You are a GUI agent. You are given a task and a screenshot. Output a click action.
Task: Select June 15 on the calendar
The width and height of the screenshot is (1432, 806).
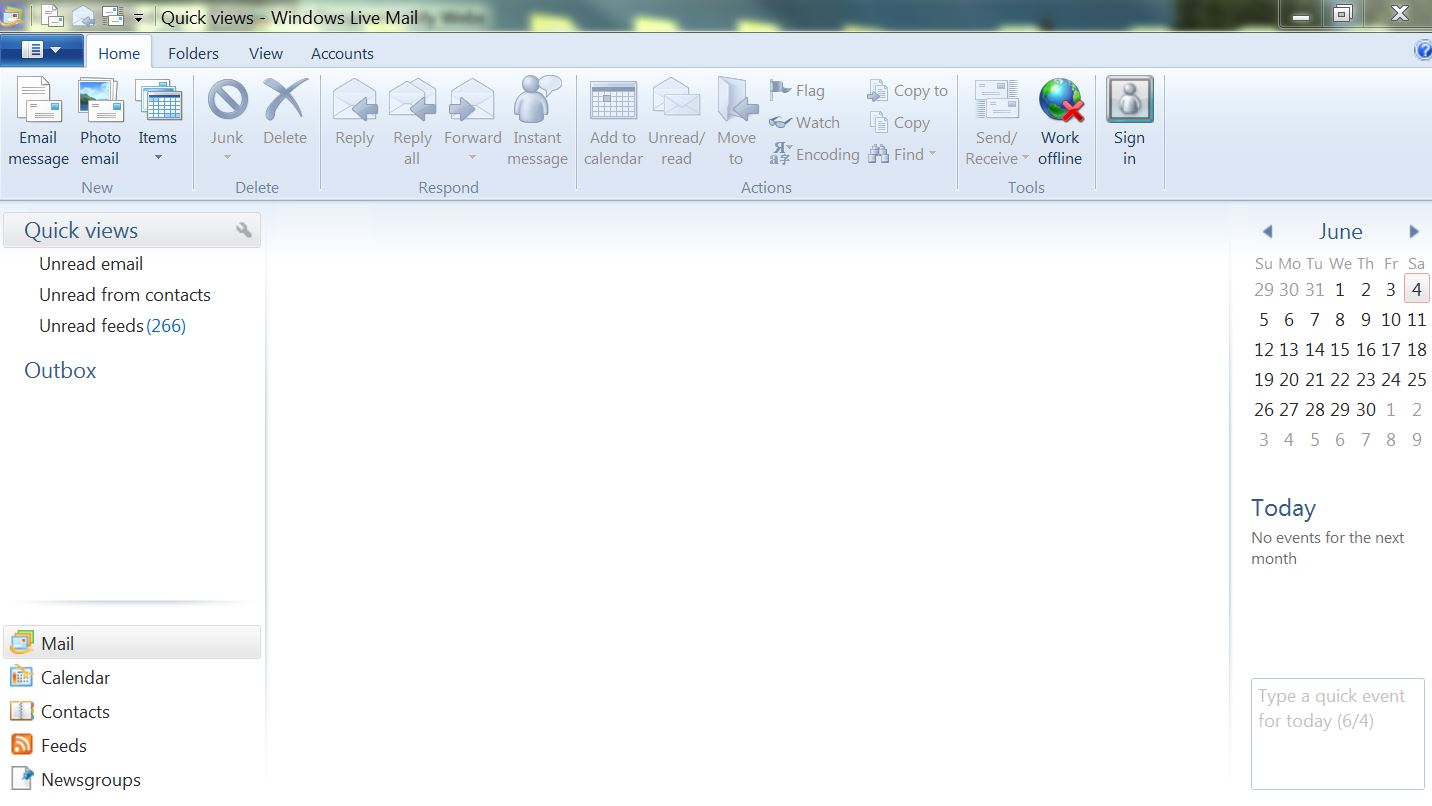(1340, 350)
